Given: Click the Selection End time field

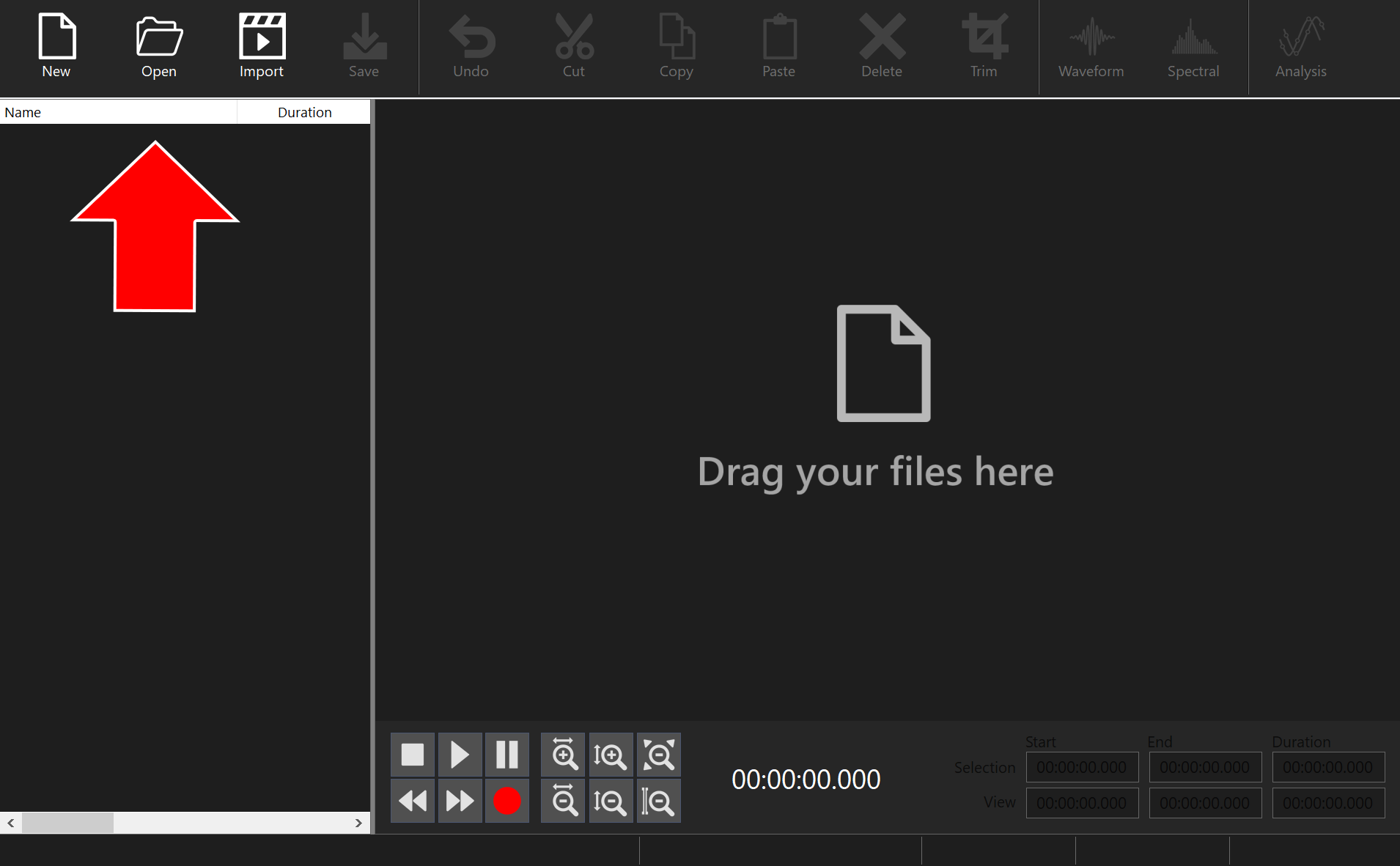Looking at the screenshot, I should 1205,767.
